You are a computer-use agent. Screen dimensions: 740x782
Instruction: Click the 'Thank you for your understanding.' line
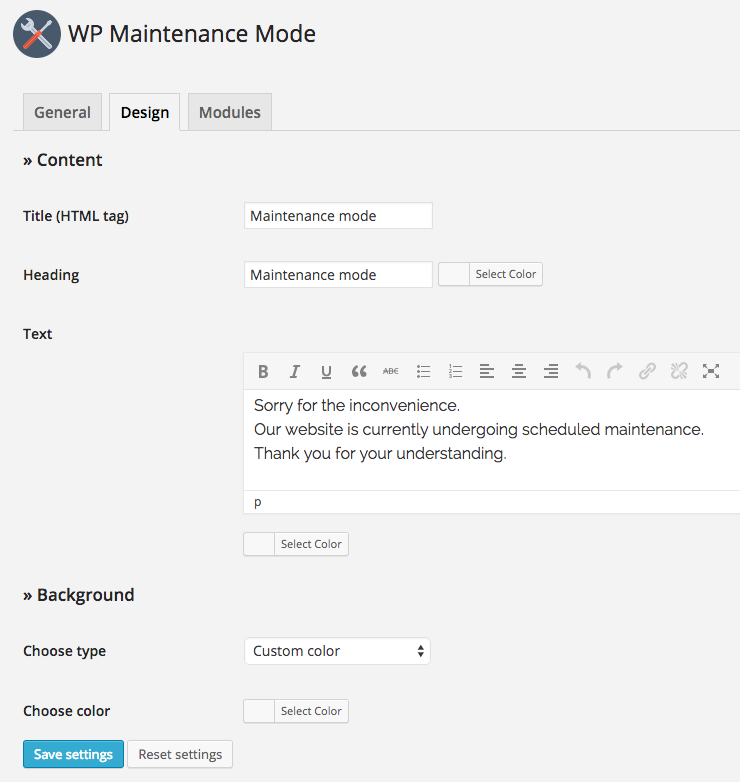click(x=380, y=453)
